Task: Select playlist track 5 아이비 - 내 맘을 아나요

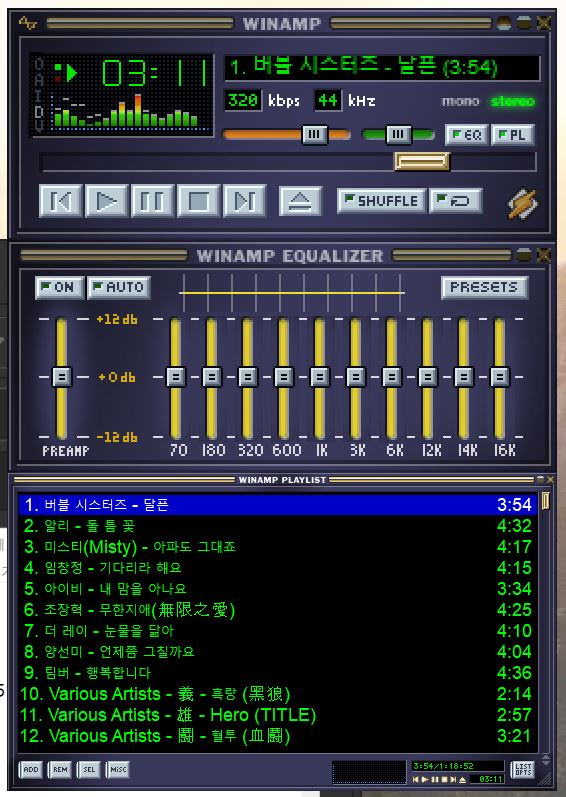Action: [278, 589]
